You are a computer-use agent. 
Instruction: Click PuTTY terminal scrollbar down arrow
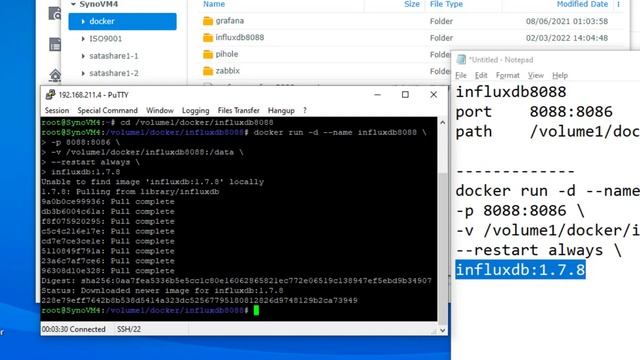[x=442, y=330]
